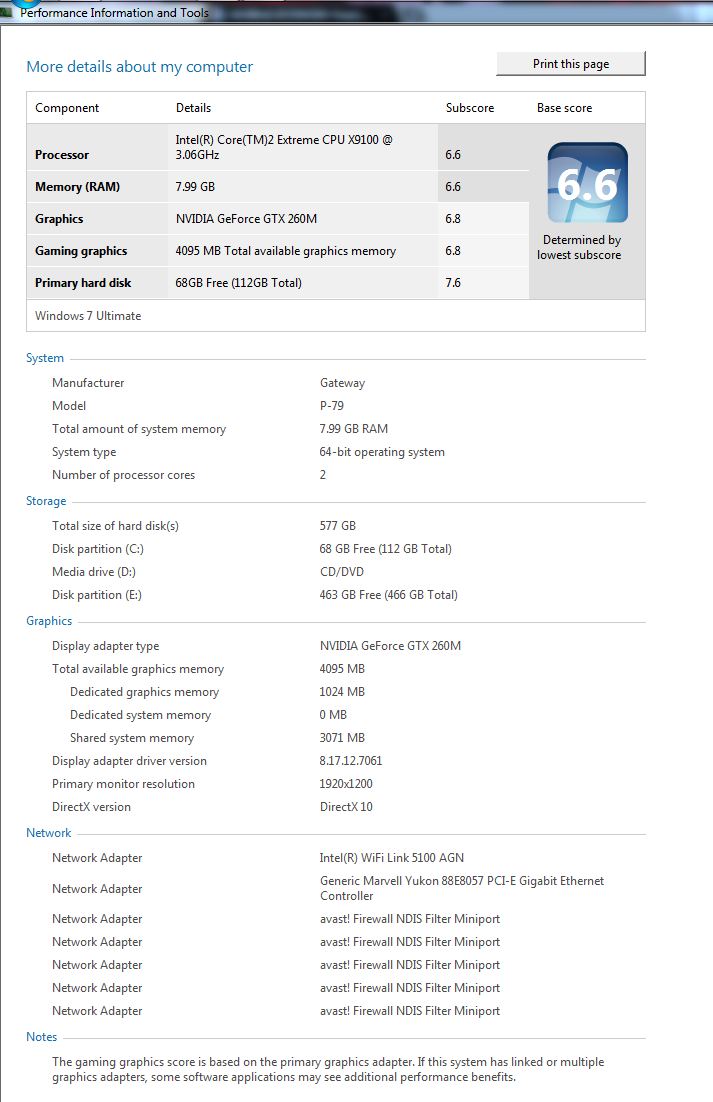The image size is (713, 1102).
Task: Click the 64-bit operating system value
Action: (x=382, y=452)
